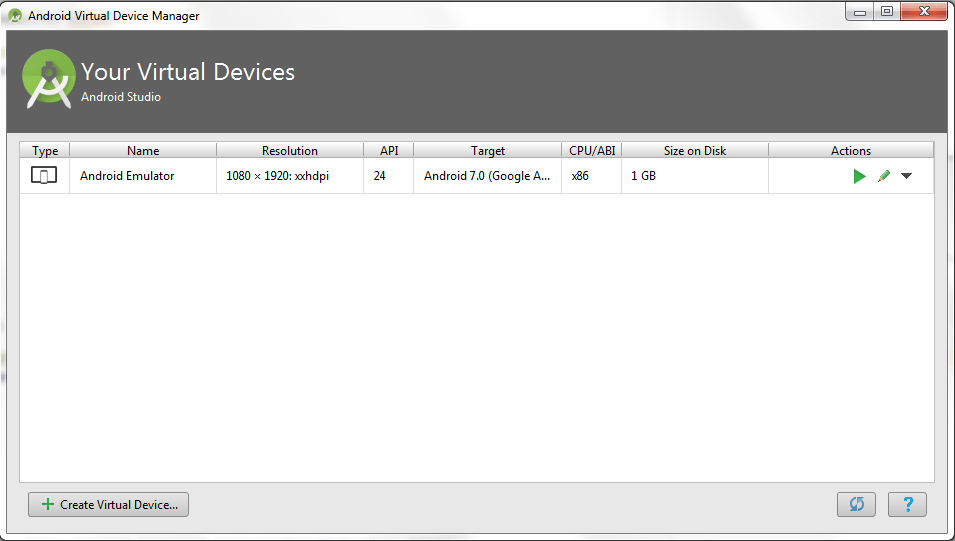955x541 pixels.
Task: Sort by the Size on Disk column header
Action: 695,150
